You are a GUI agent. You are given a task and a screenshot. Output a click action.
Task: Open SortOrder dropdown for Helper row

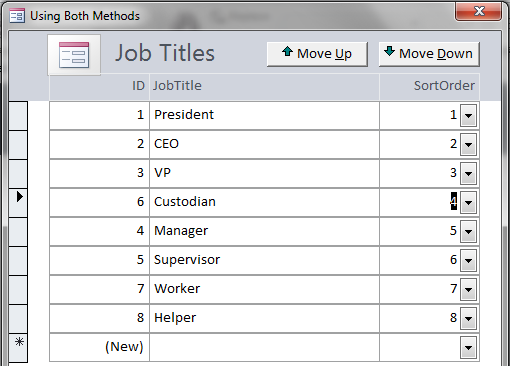pos(468,318)
